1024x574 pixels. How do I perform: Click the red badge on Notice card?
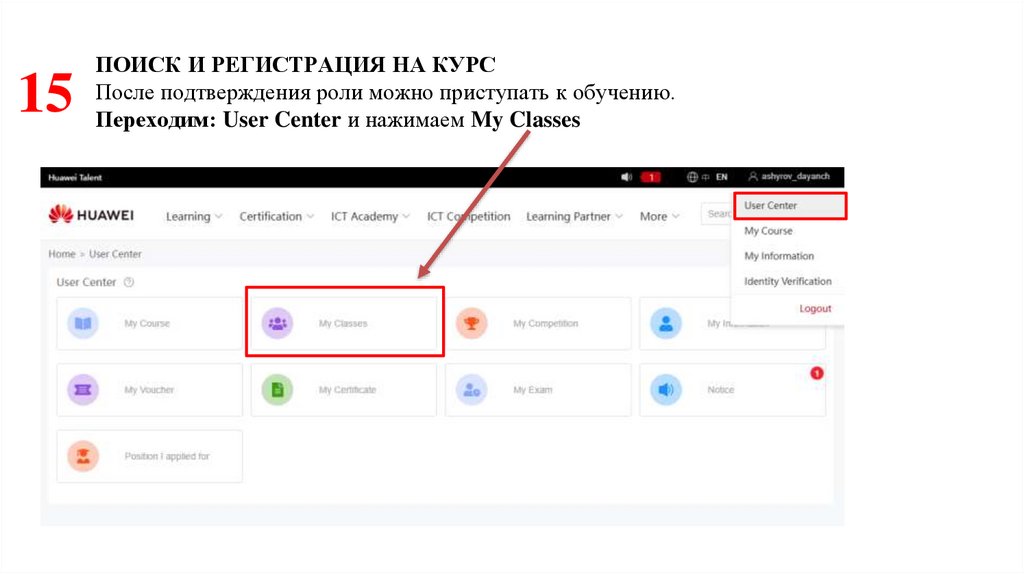(x=816, y=373)
